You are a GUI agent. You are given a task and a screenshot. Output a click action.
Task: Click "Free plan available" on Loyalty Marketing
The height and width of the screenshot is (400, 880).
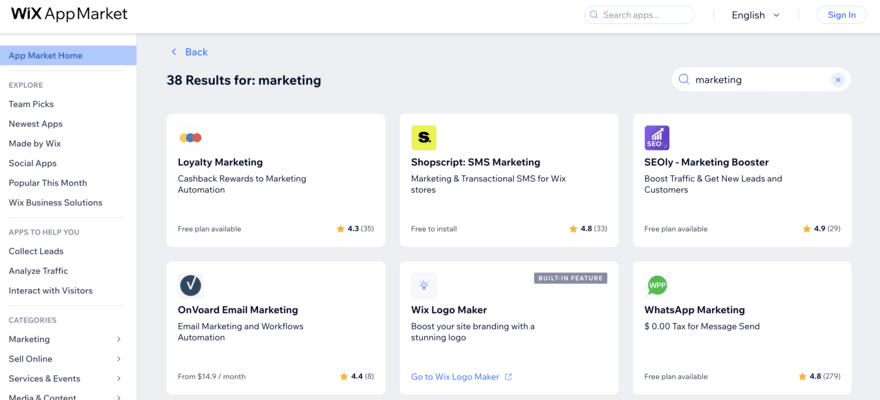point(209,229)
